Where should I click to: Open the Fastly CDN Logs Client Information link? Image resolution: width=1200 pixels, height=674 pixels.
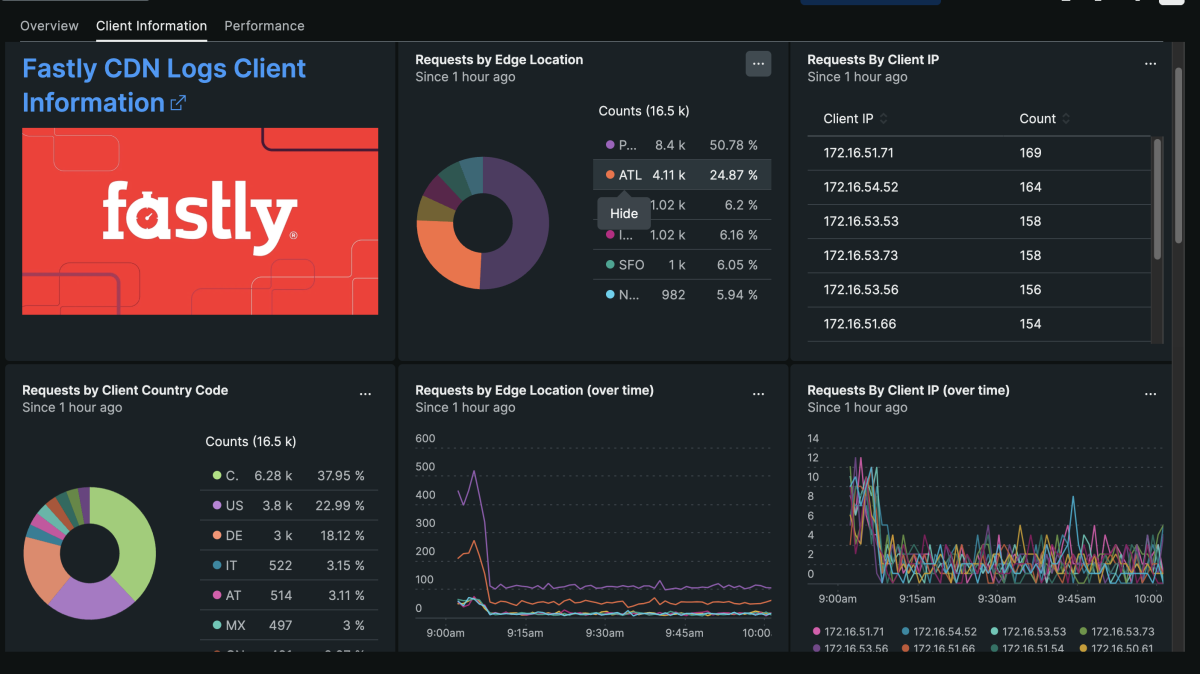pyautogui.click(x=163, y=70)
